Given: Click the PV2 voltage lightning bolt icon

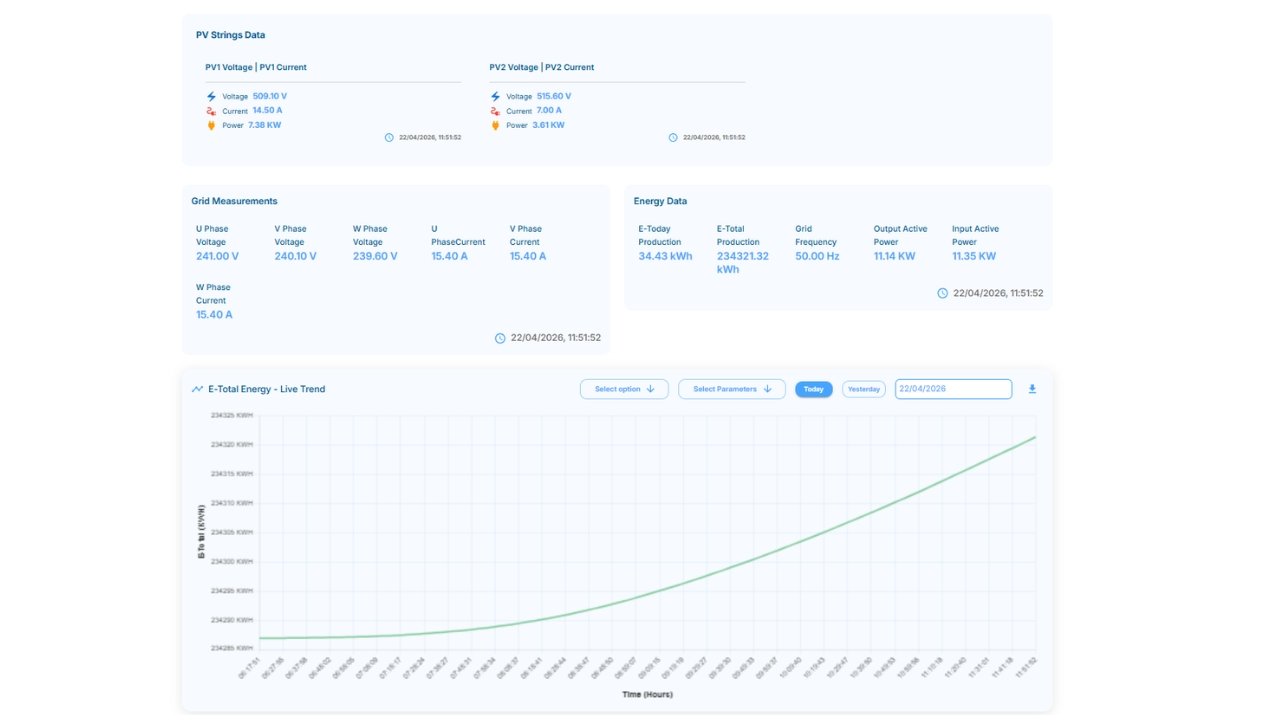Looking at the screenshot, I should click(x=495, y=97).
